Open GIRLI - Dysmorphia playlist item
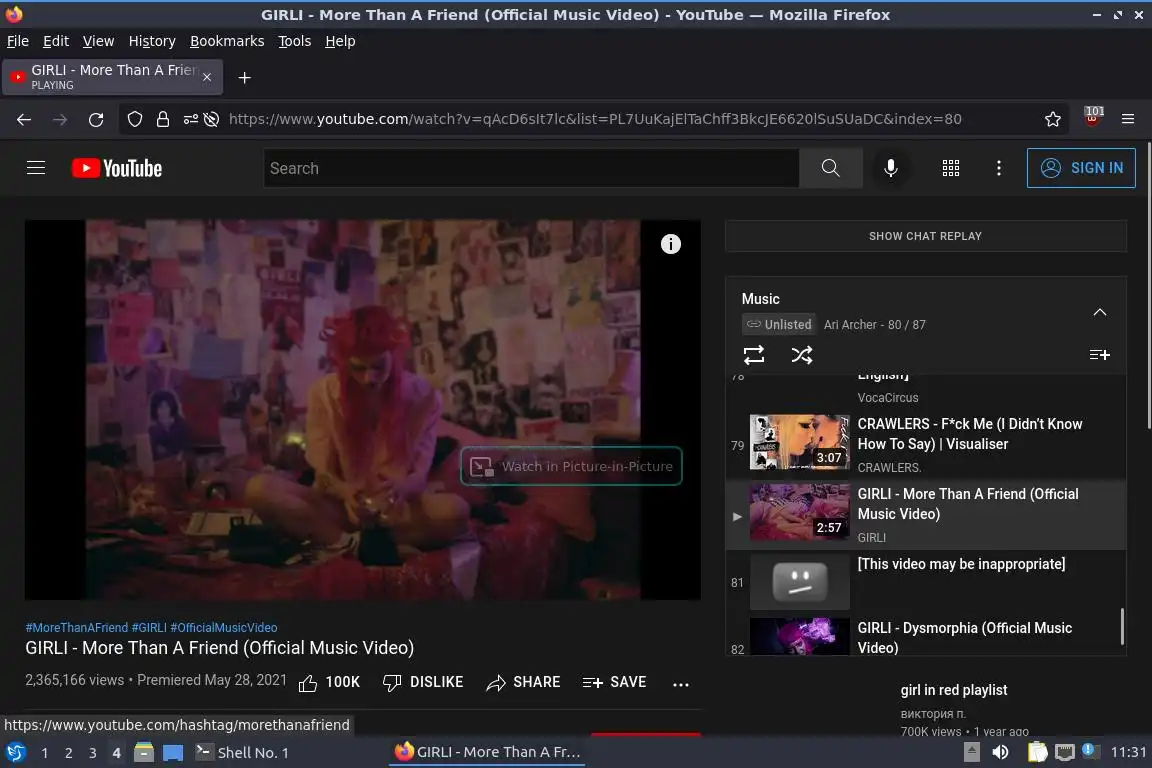The image size is (1152, 768). click(x=926, y=636)
